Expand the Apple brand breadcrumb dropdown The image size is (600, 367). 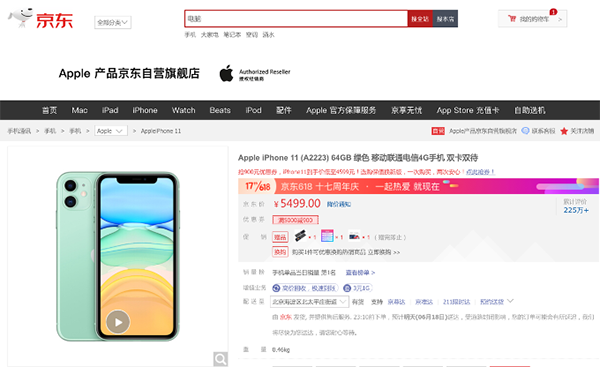(x=111, y=131)
